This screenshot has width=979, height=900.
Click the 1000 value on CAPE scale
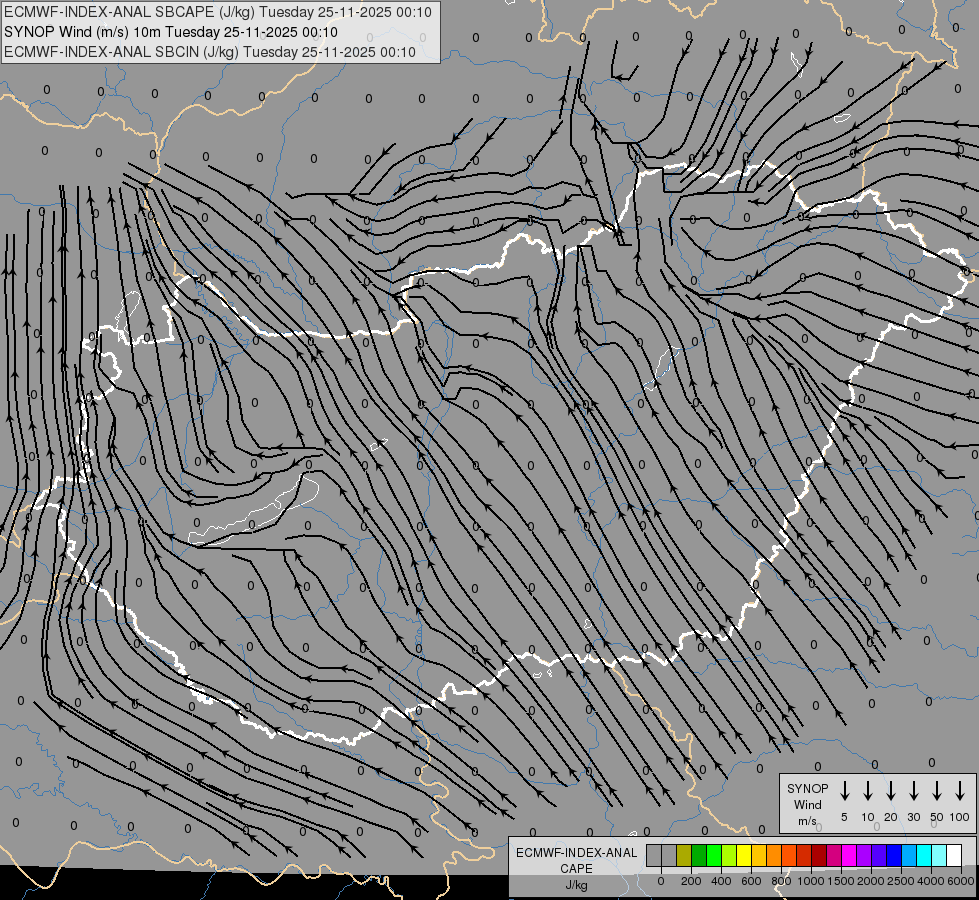click(811, 881)
